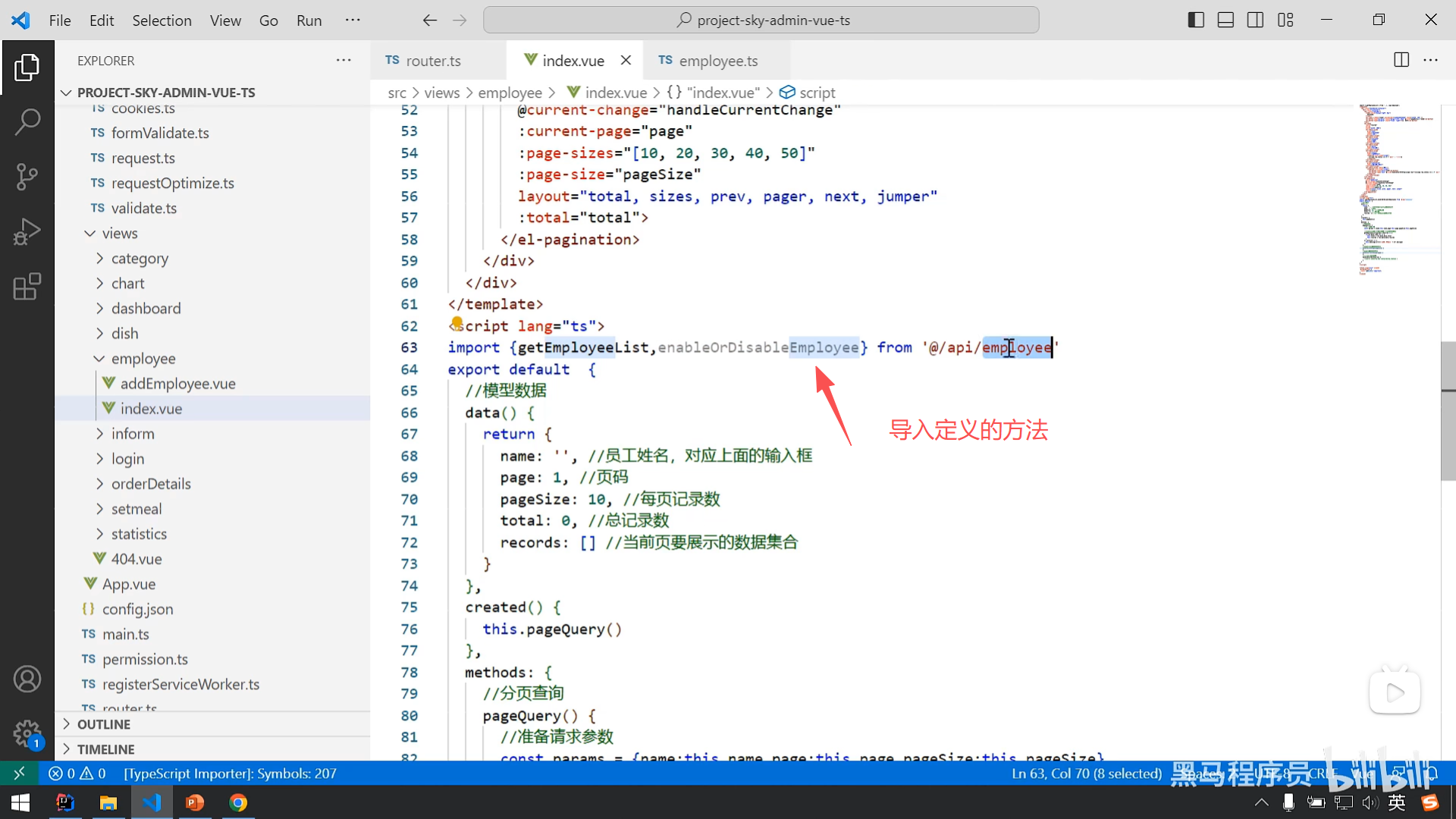Screen dimensions: 1456x819
Task: Open the Source Control view
Action: point(27,177)
